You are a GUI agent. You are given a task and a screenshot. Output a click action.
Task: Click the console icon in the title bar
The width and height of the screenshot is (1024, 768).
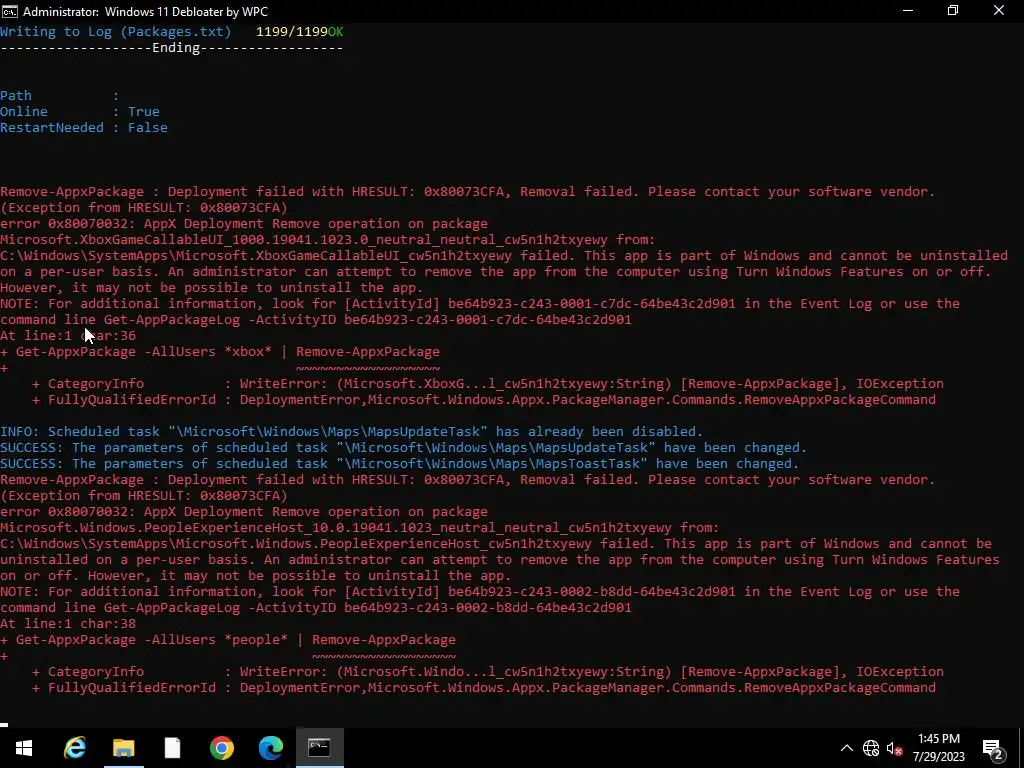click(x=10, y=11)
